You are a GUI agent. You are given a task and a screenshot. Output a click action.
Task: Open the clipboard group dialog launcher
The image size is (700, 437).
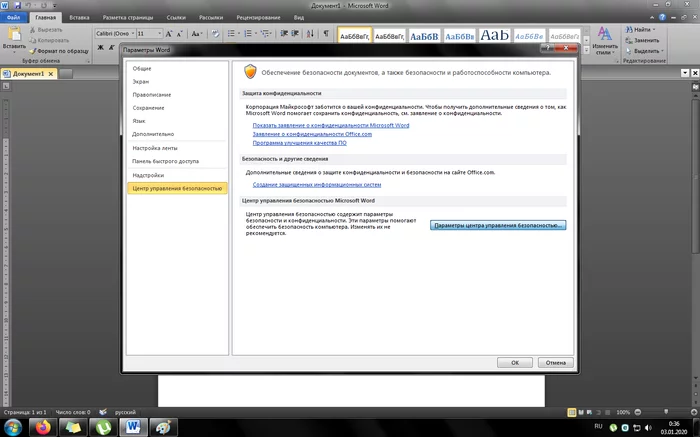pyautogui.click(x=88, y=61)
